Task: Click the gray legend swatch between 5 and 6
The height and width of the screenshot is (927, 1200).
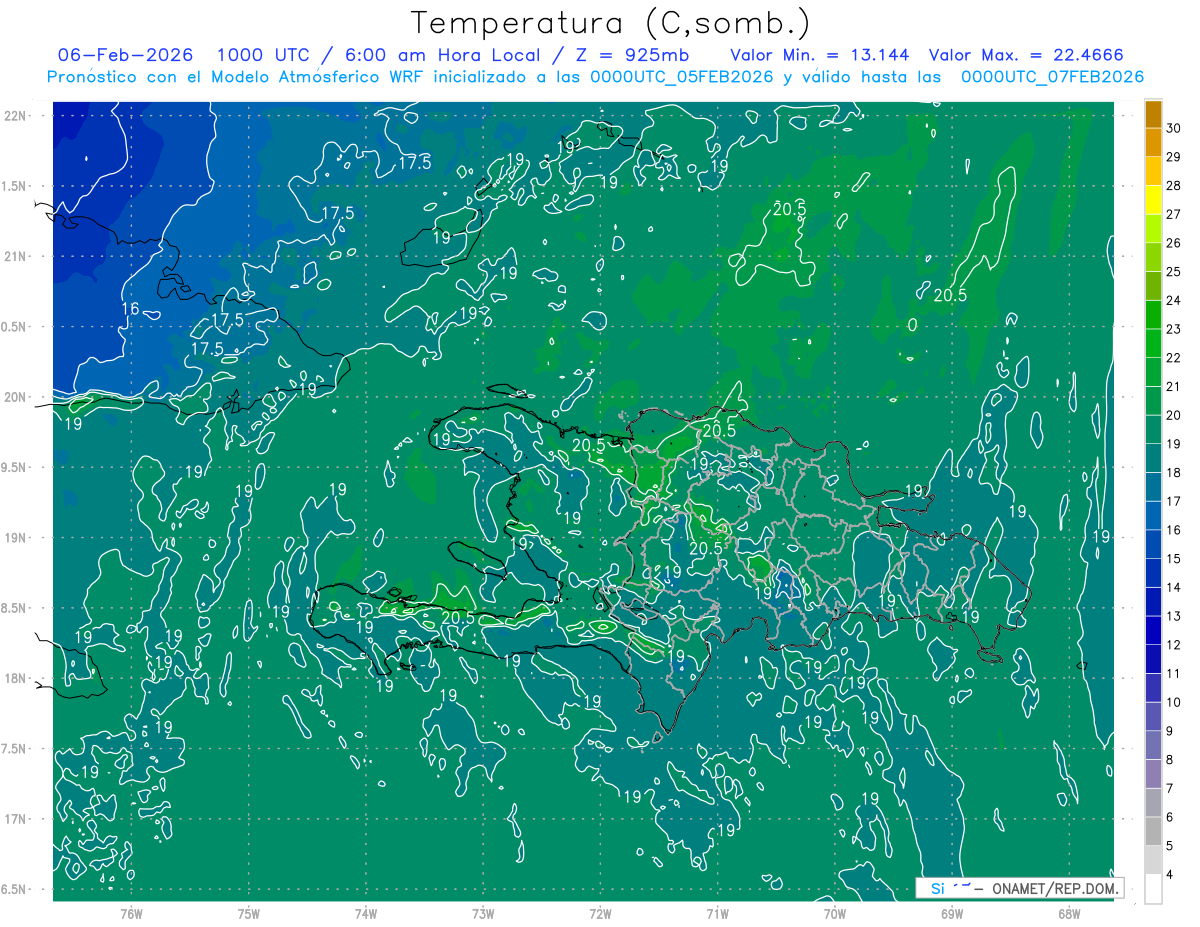Action: (x=1153, y=832)
